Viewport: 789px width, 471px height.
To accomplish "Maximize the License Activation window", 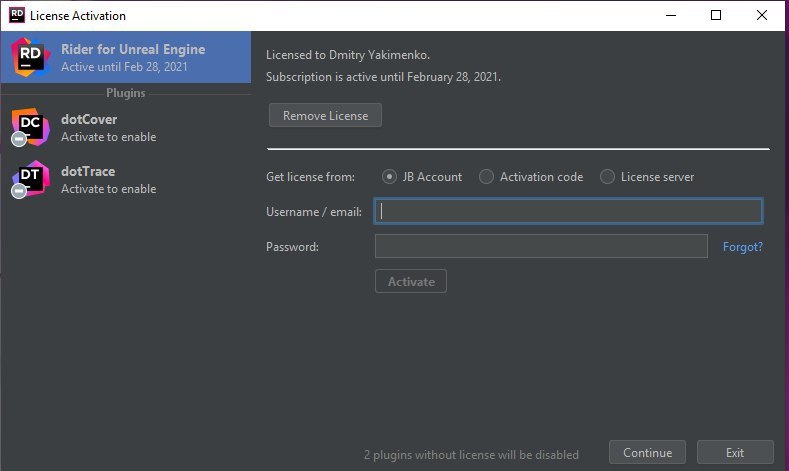I will coord(716,15).
